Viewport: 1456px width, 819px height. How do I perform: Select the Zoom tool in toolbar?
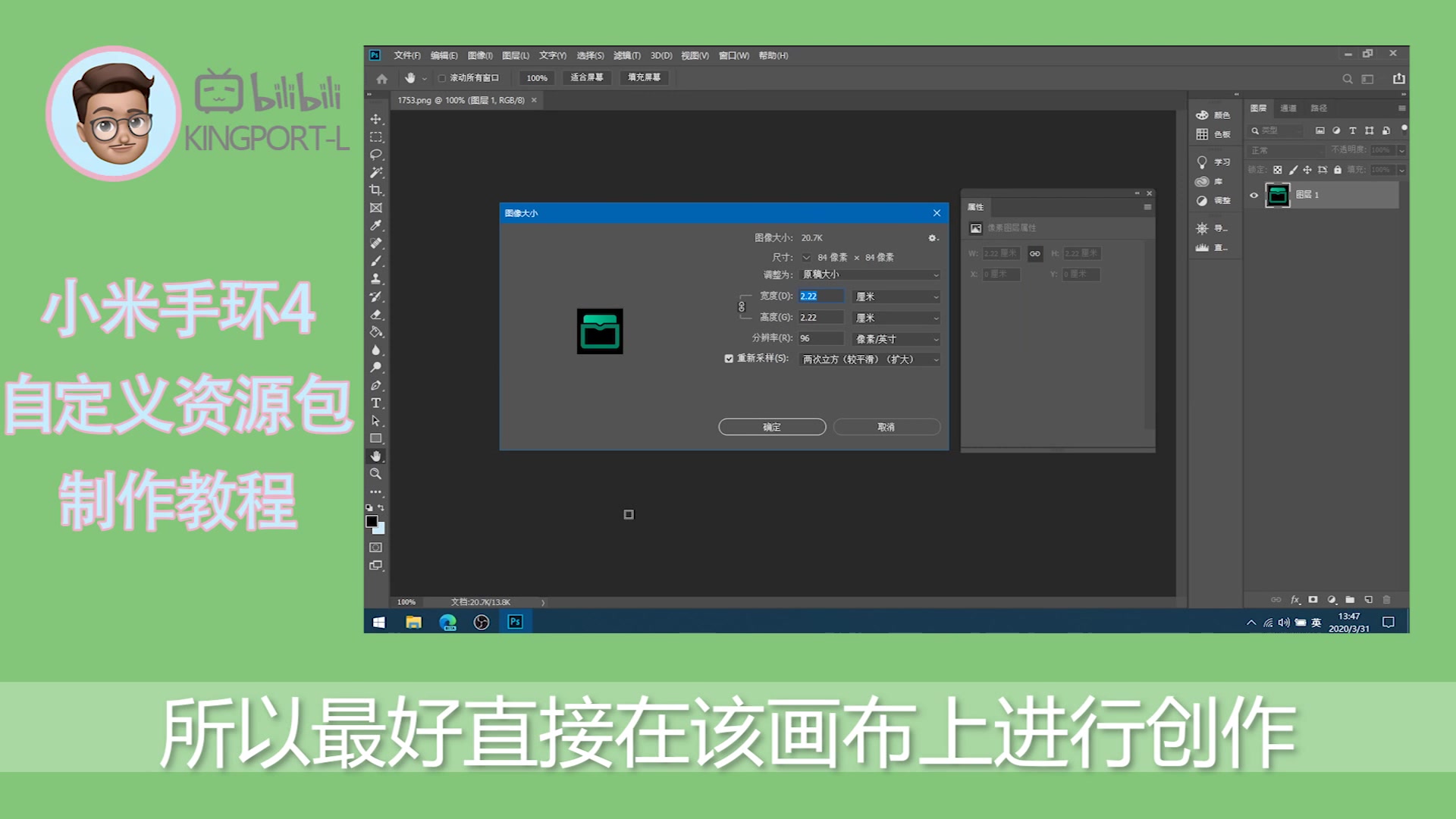(x=376, y=474)
